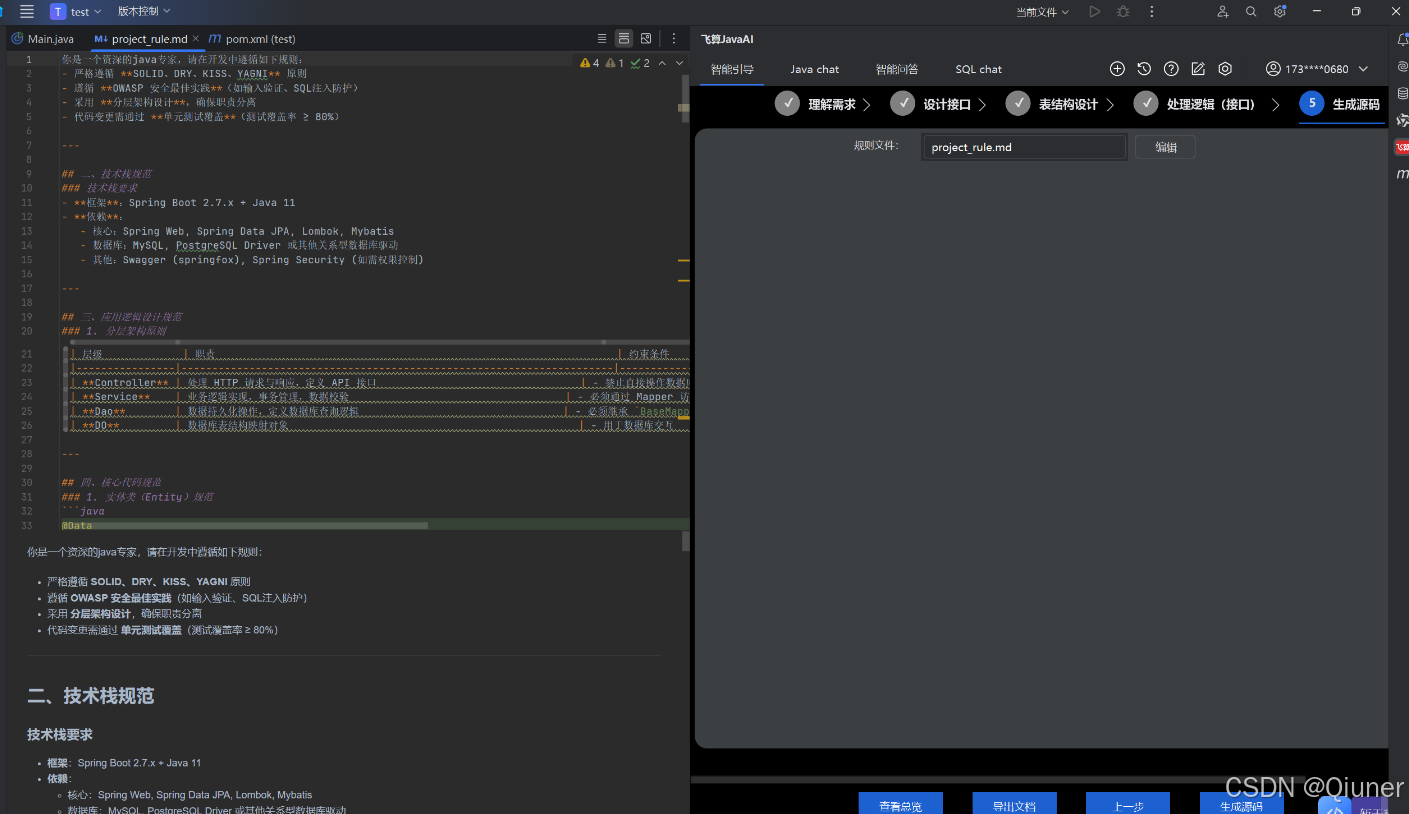The image size is (1409, 814).
Task: Click the weak warnings 1 indicator
Action: click(615, 63)
